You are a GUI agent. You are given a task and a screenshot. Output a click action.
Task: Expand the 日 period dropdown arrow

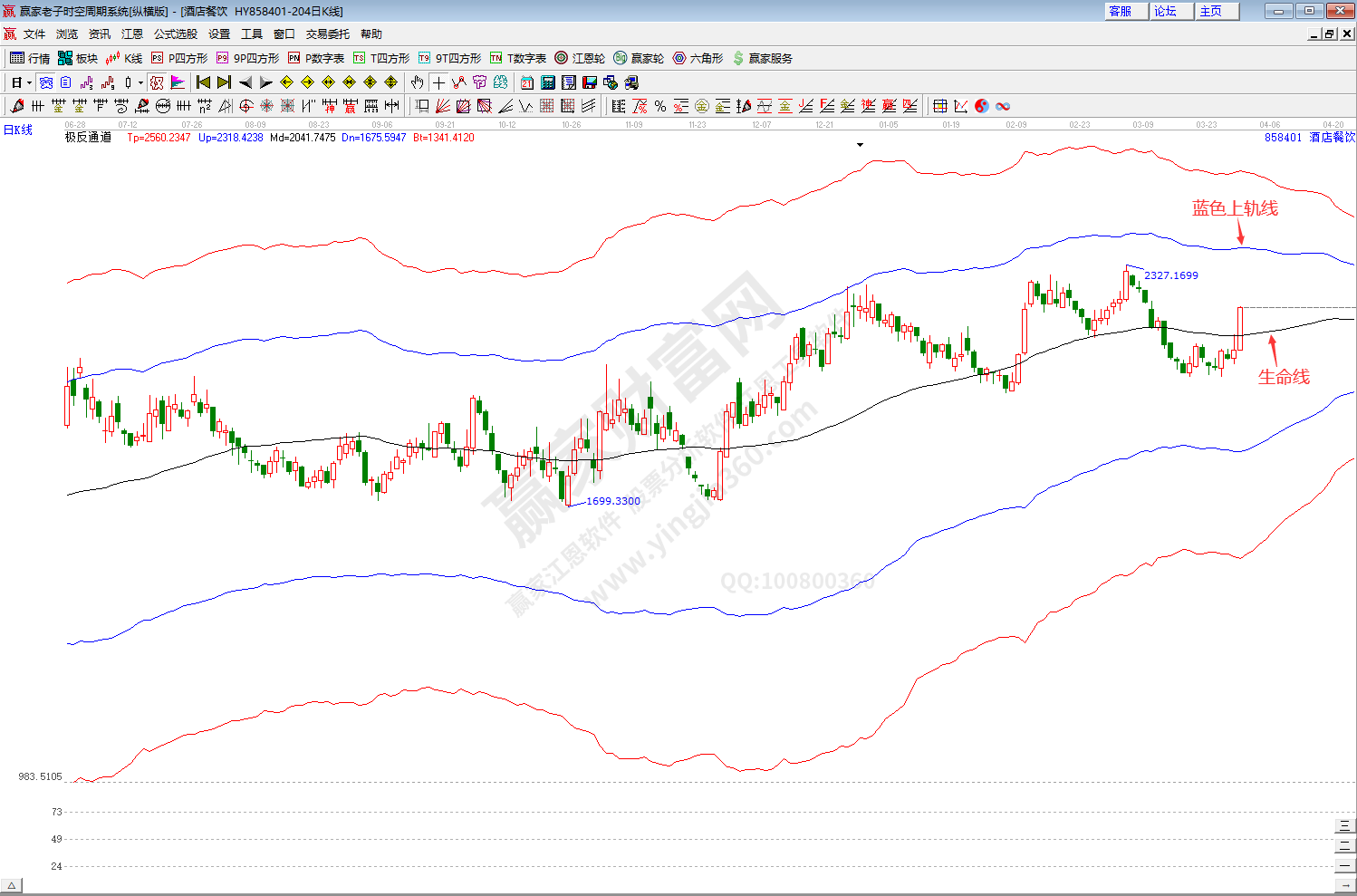(29, 82)
